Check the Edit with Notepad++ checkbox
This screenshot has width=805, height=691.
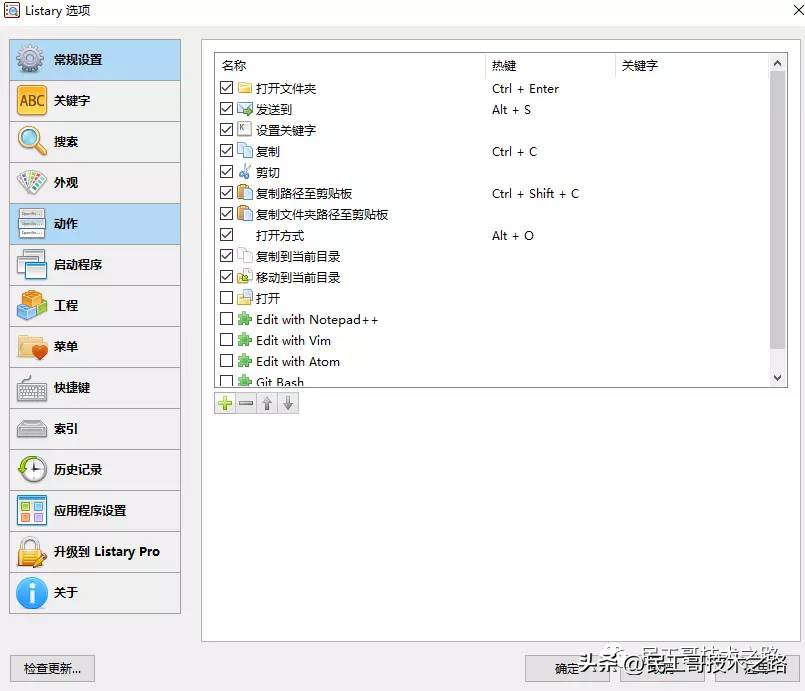click(x=226, y=319)
